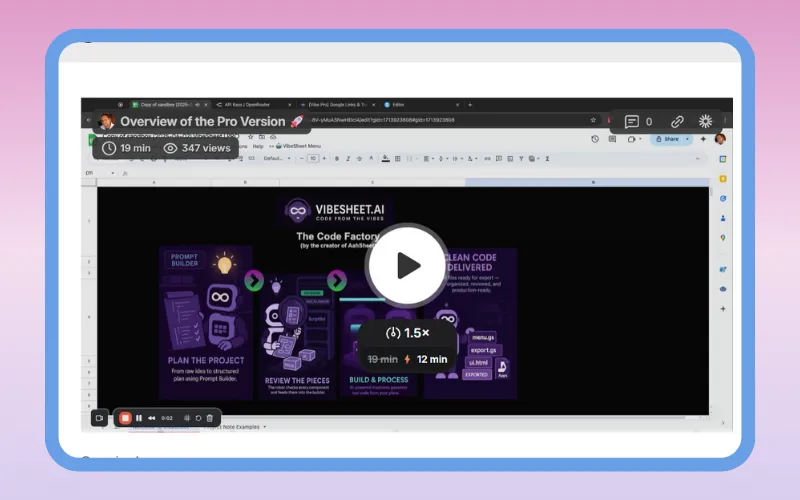Open Contacts in the side panel

[x=723, y=218]
